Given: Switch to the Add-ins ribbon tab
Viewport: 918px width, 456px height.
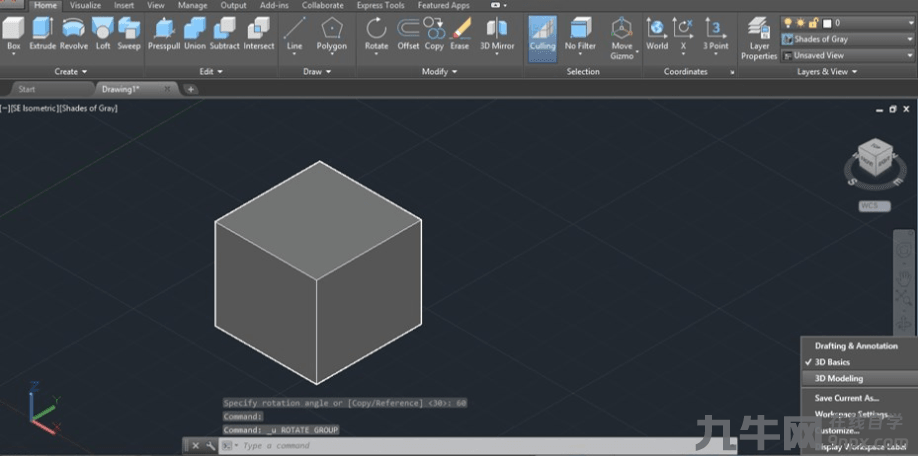Looking at the screenshot, I should pos(274,5).
